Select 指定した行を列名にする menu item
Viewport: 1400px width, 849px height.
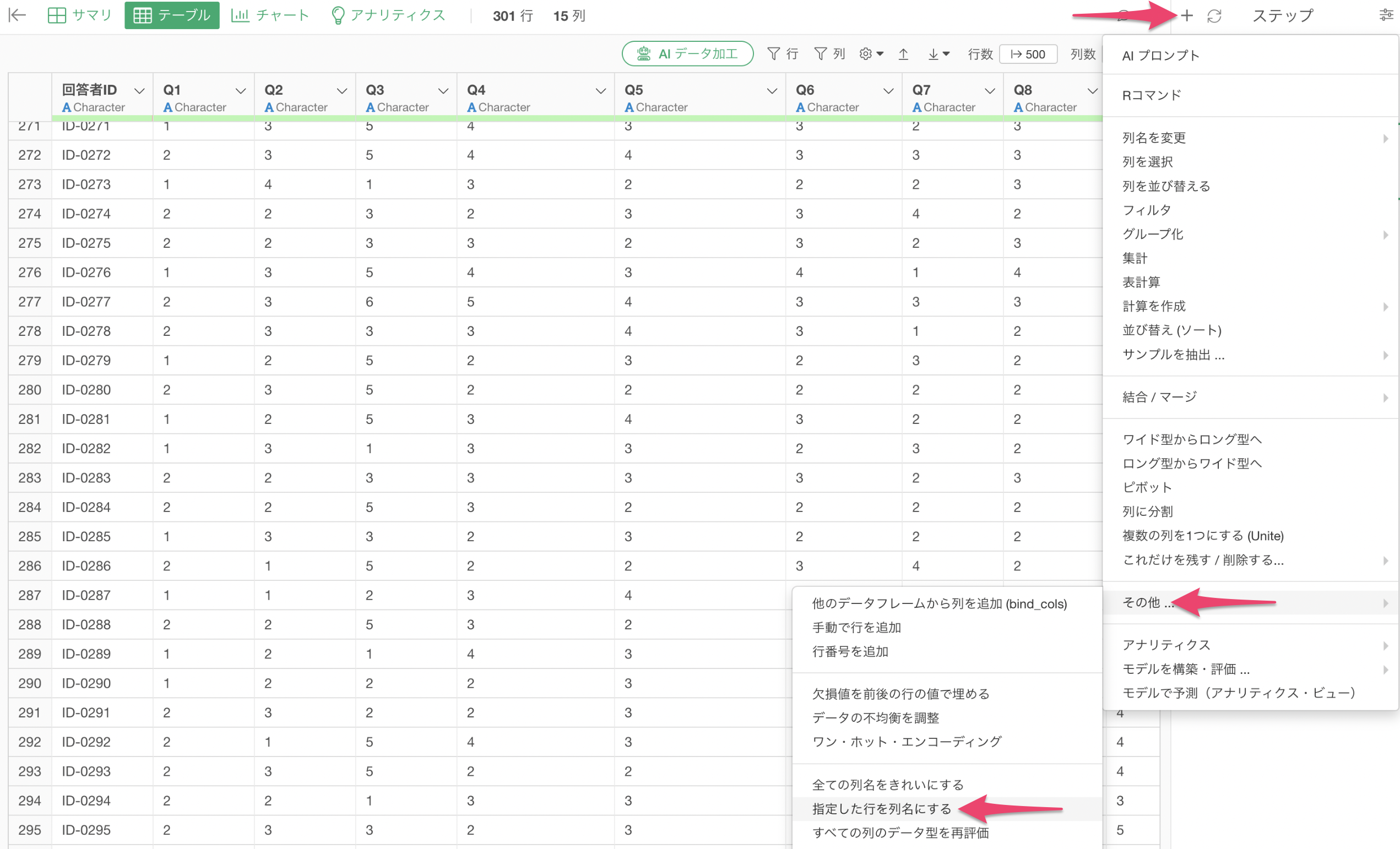(881, 809)
